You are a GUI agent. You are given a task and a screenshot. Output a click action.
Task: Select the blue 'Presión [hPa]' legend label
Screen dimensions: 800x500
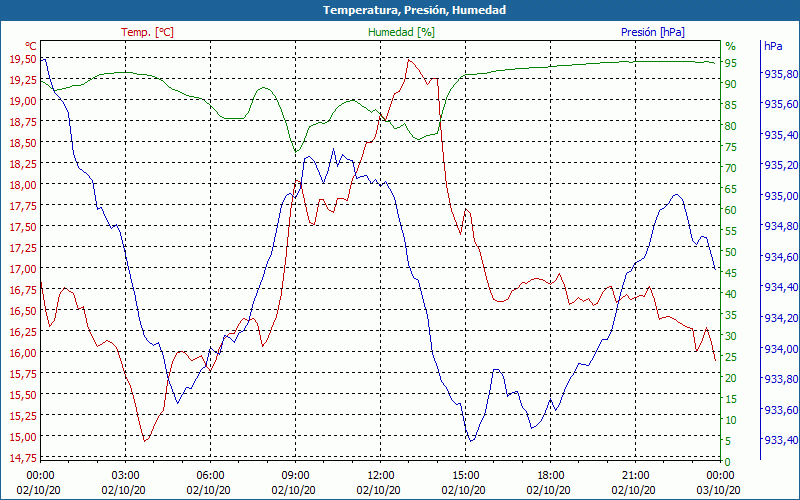click(x=653, y=32)
